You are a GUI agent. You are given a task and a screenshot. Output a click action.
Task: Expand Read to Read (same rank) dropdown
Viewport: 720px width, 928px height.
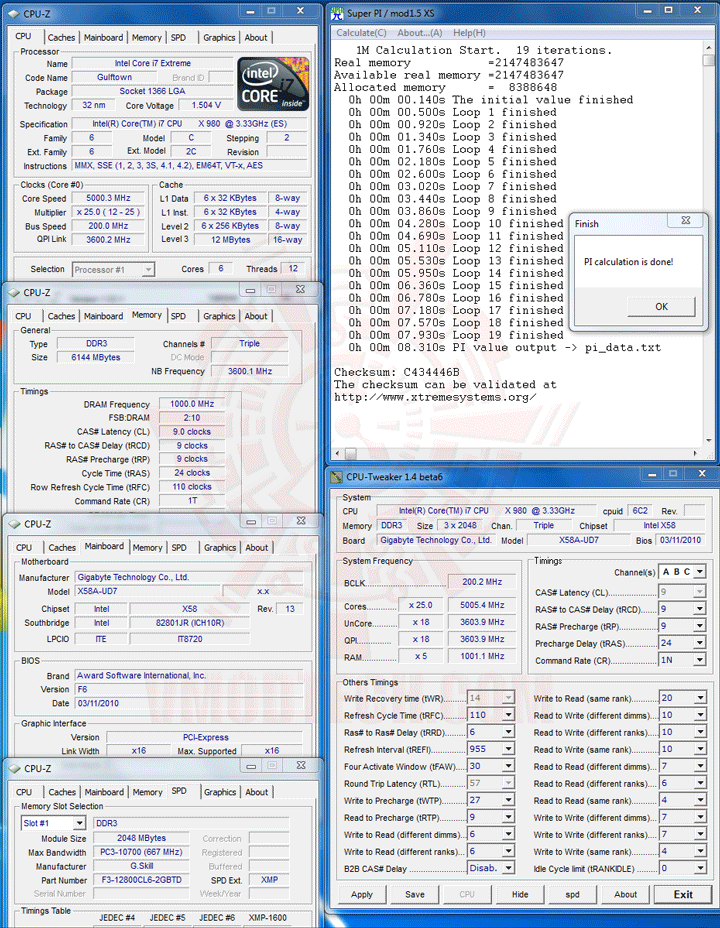point(700,800)
